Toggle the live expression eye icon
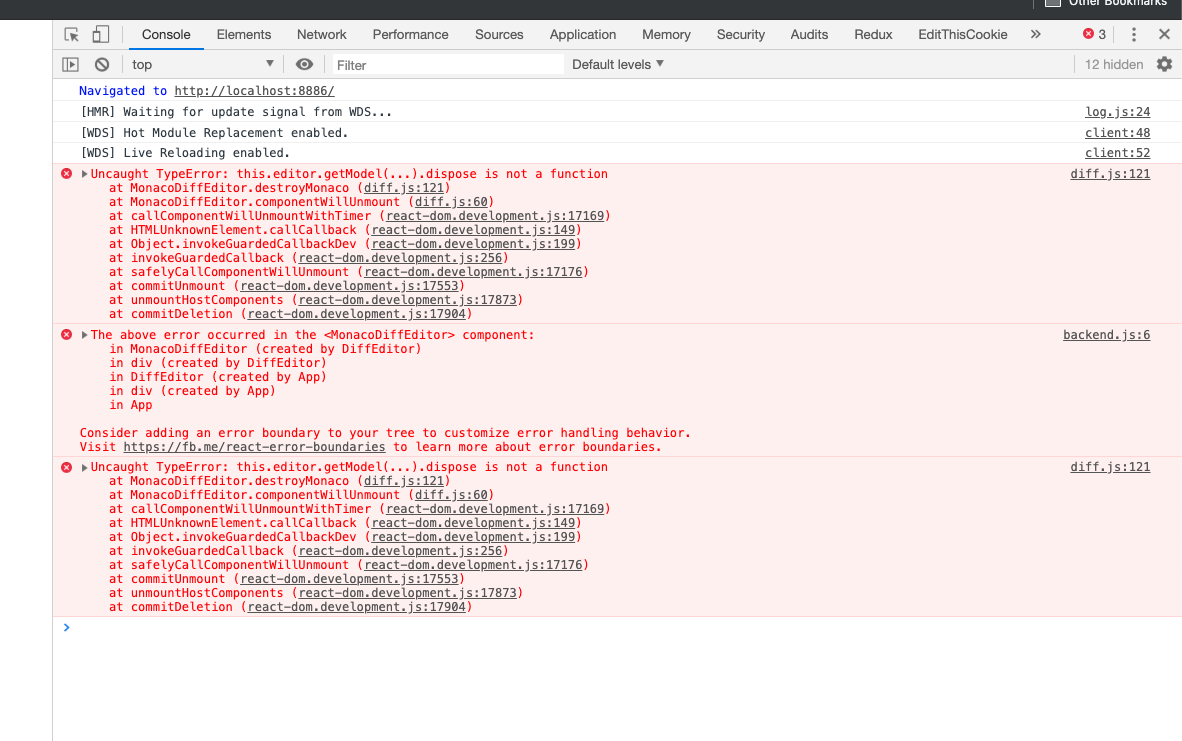Screen dimensions: 1182x741 304,65
